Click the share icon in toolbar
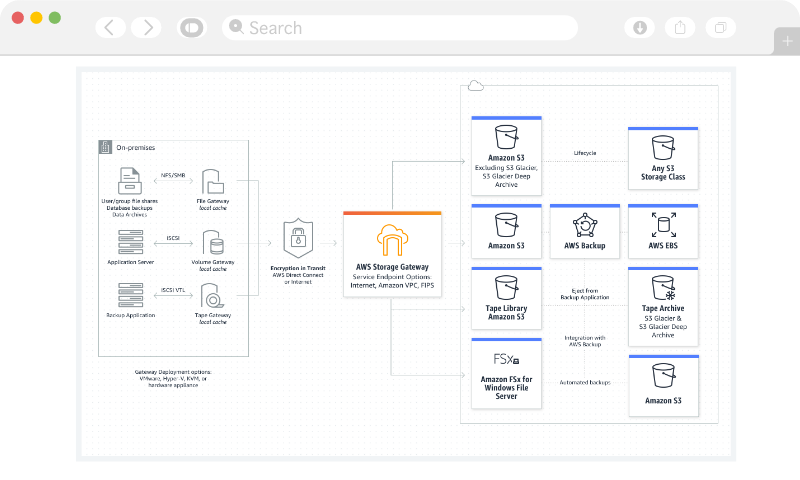Screen dimensions: 800x480 point(680,27)
